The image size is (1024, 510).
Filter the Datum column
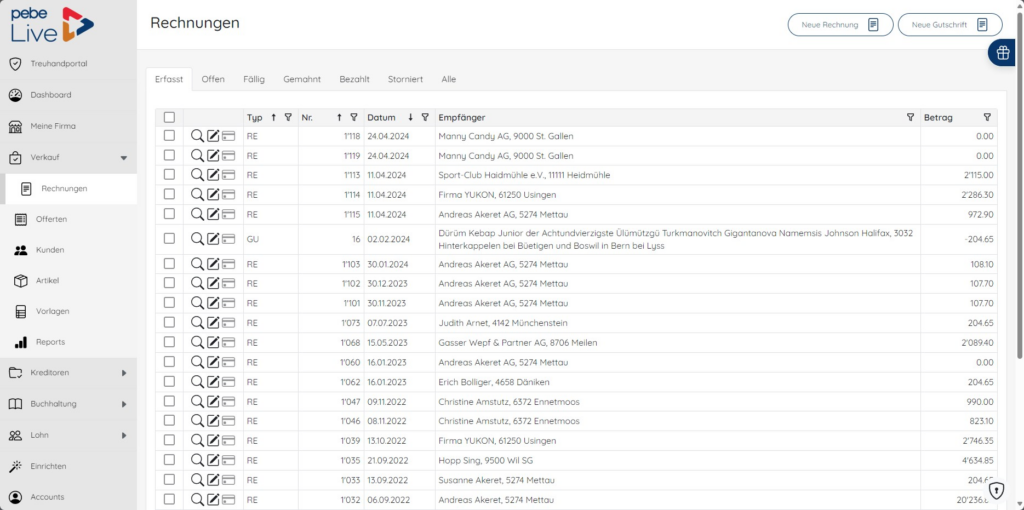(425, 118)
